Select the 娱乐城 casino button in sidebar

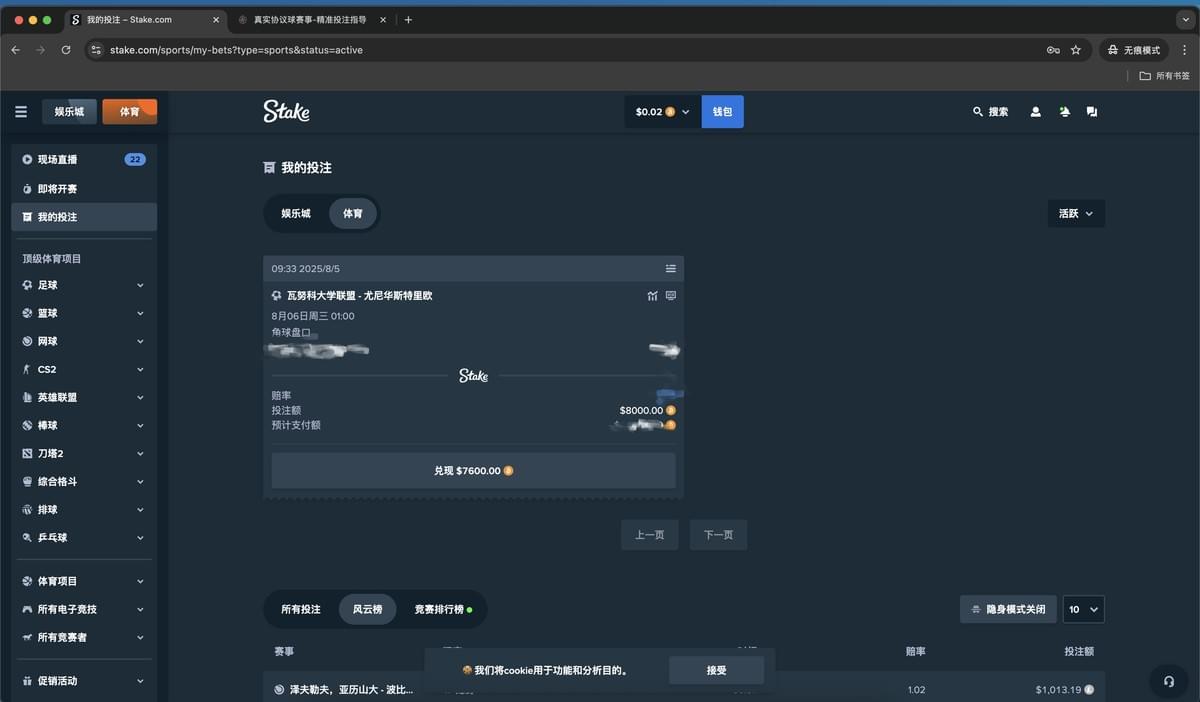click(70, 112)
